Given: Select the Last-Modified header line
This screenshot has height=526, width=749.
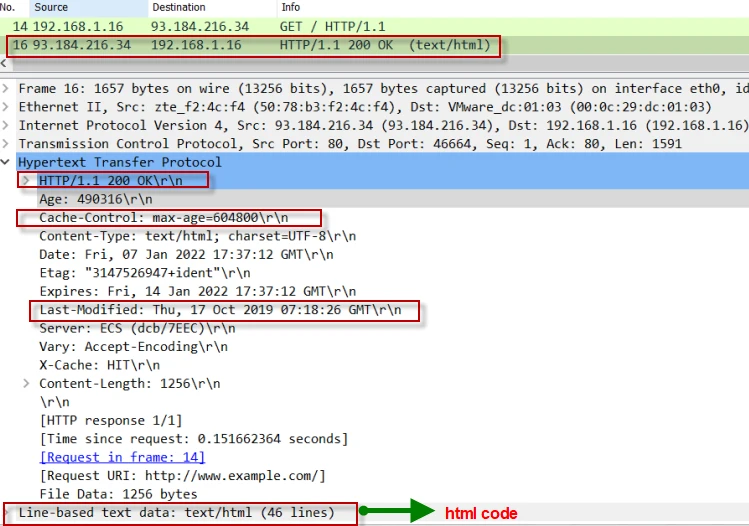Looking at the screenshot, I should [220, 310].
